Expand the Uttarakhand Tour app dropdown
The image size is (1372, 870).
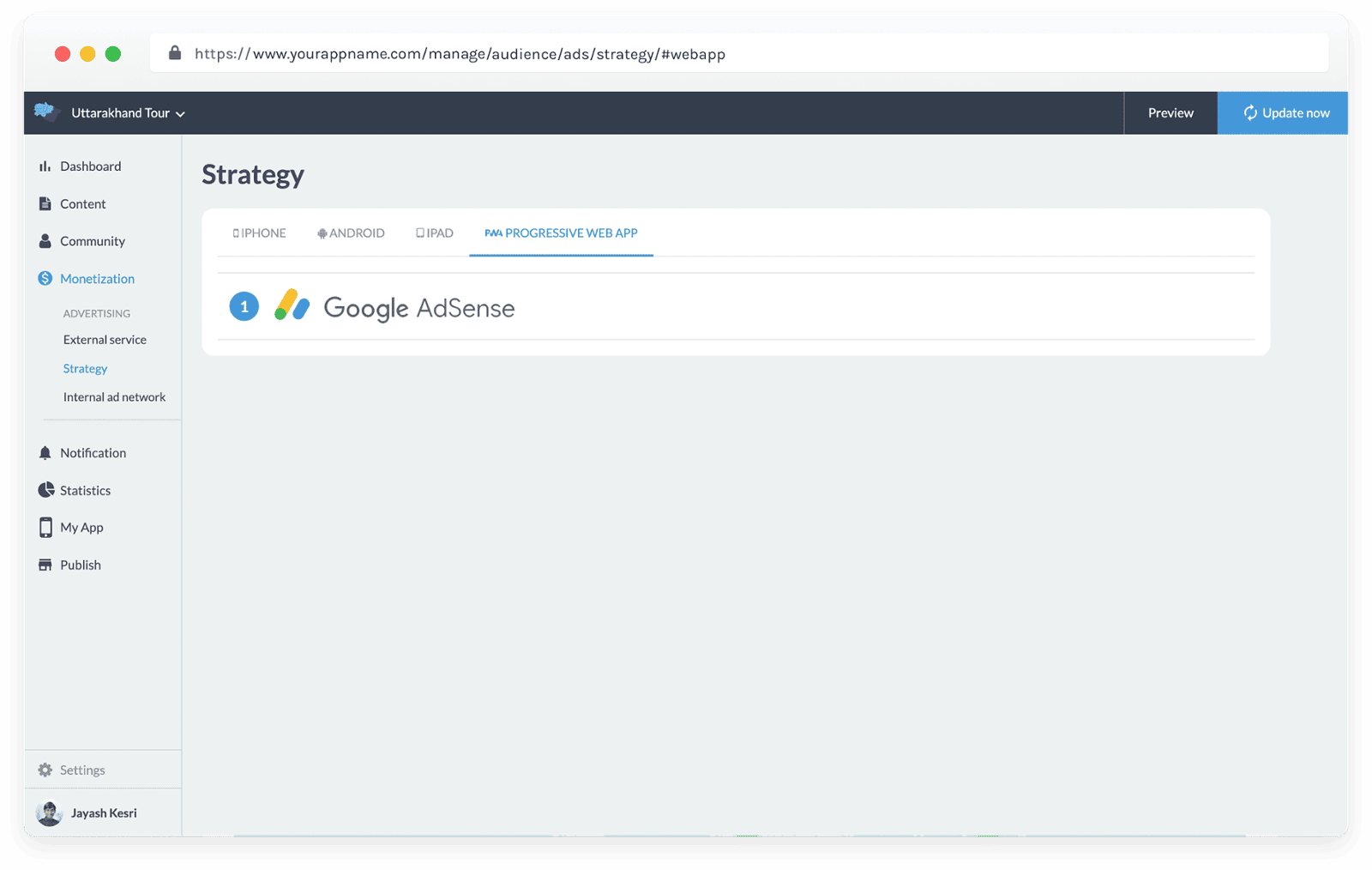coord(128,113)
